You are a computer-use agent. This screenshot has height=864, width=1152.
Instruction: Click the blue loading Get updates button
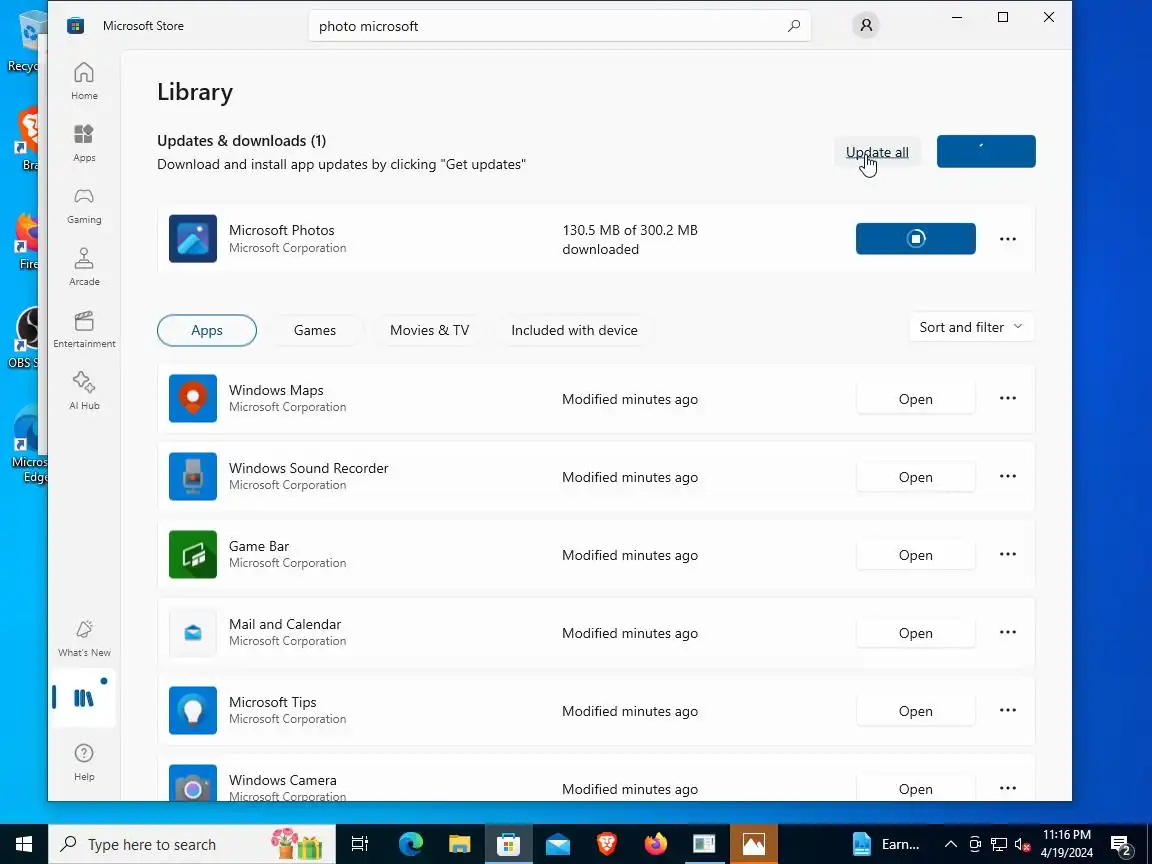986,151
